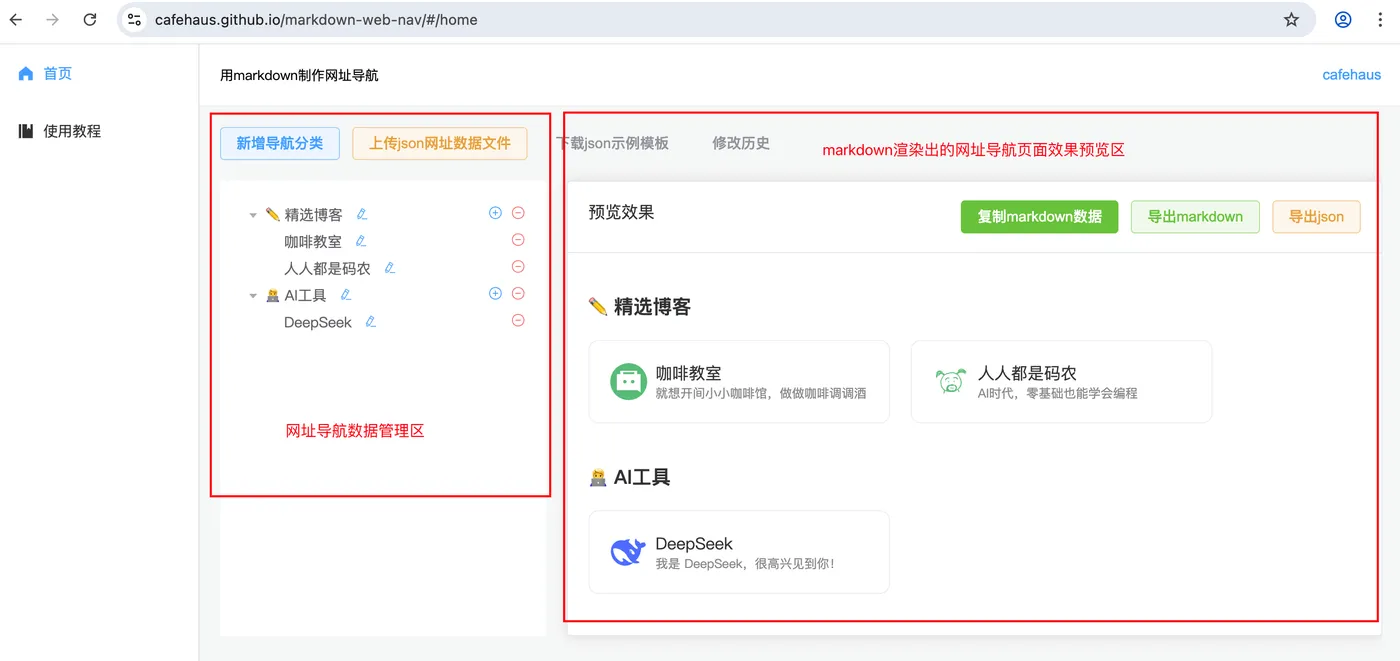
Task: Collapse the 精选博客 tree category
Action: (x=253, y=215)
